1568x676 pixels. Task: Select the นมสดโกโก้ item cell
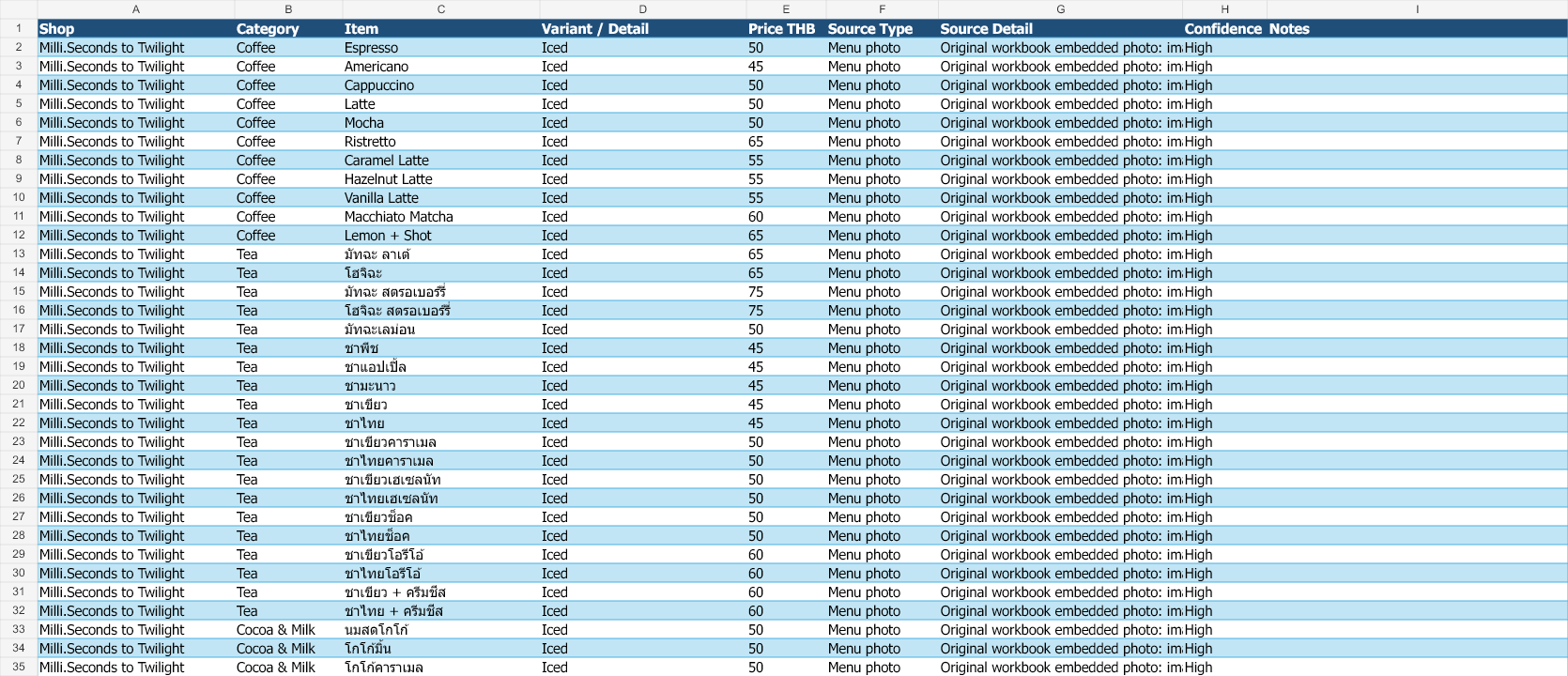pos(441,630)
